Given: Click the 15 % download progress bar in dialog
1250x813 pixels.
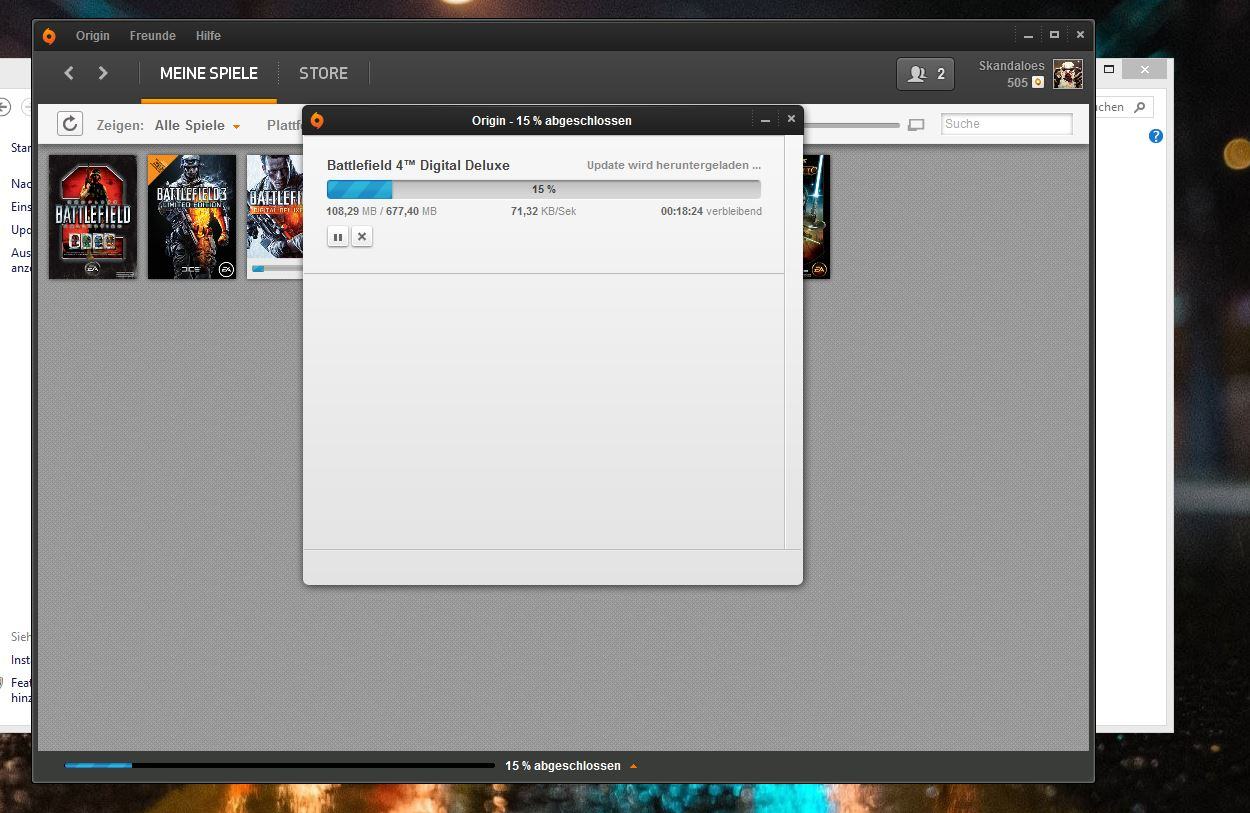Looking at the screenshot, I should point(544,189).
